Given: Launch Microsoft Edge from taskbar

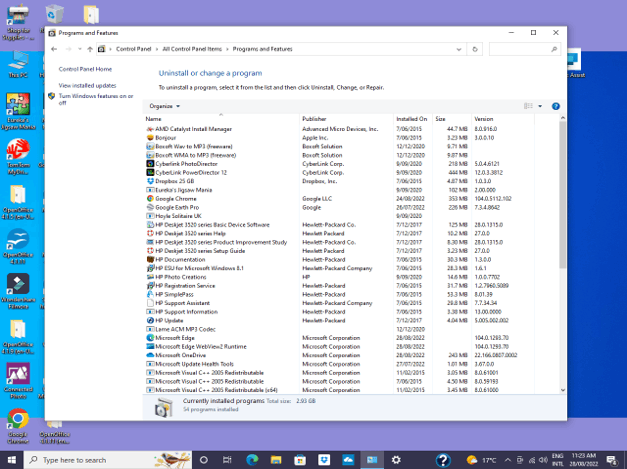Looking at the screenshot, I should pyautogui.click(x=252, y=460).
